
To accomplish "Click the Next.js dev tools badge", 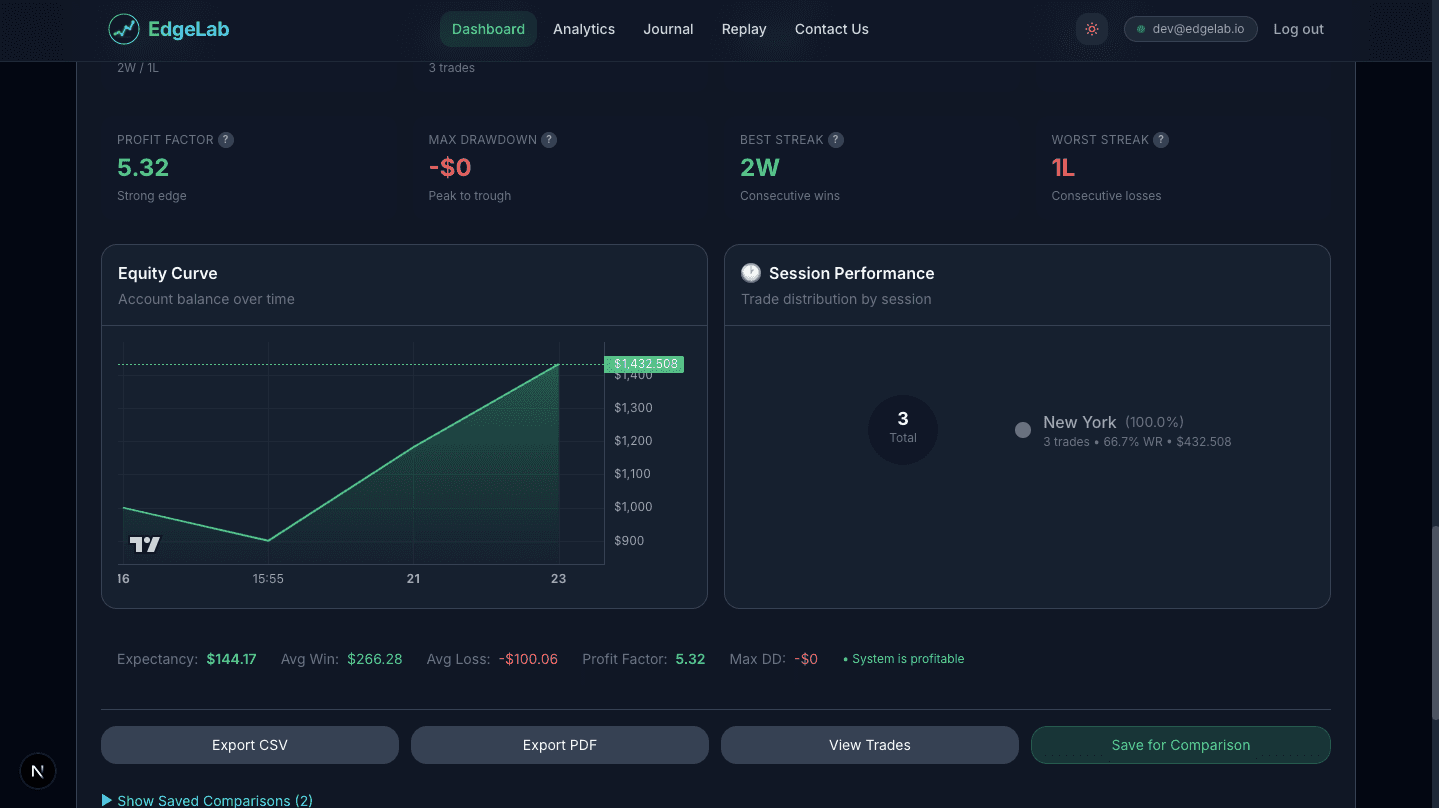I will click(x=38, y=771).
